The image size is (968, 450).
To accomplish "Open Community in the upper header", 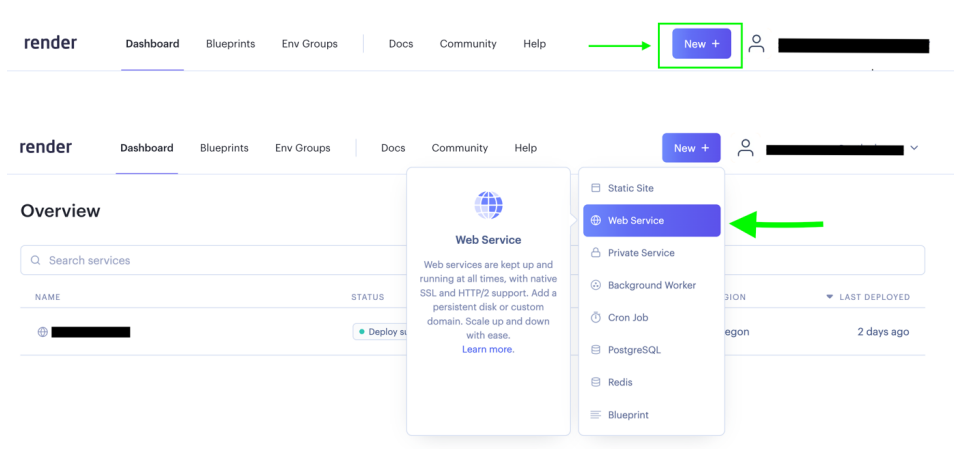I will 468,44.
